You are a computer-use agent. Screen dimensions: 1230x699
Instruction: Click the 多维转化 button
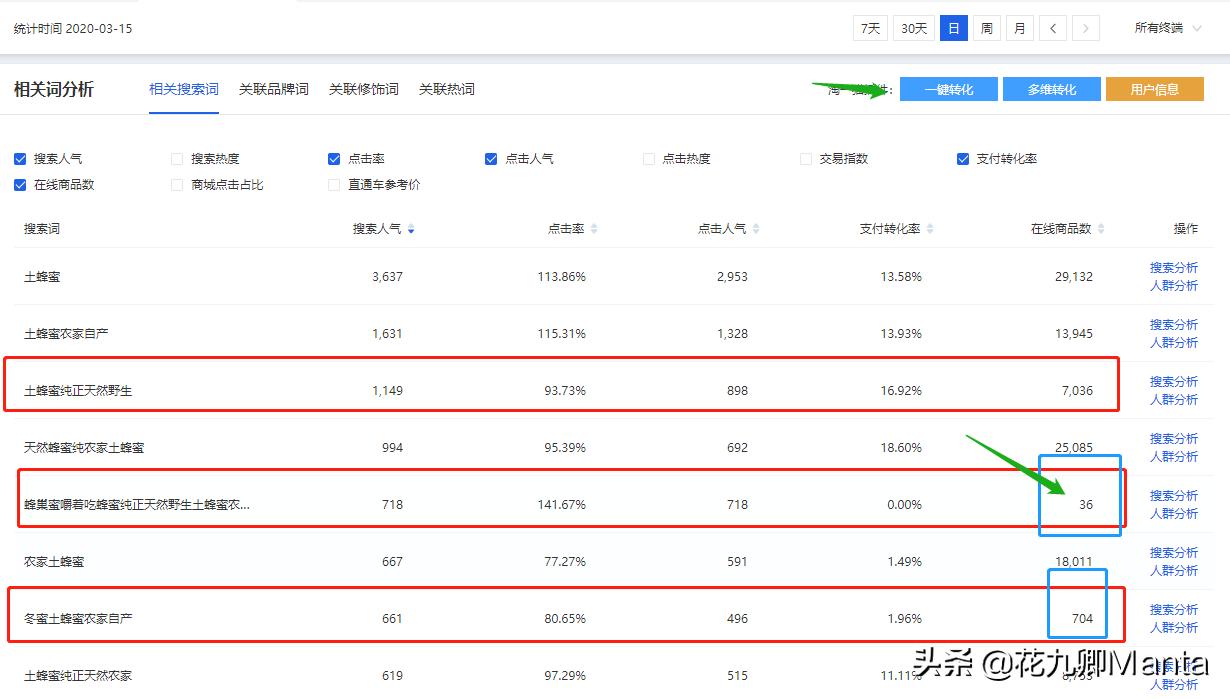1051,88
